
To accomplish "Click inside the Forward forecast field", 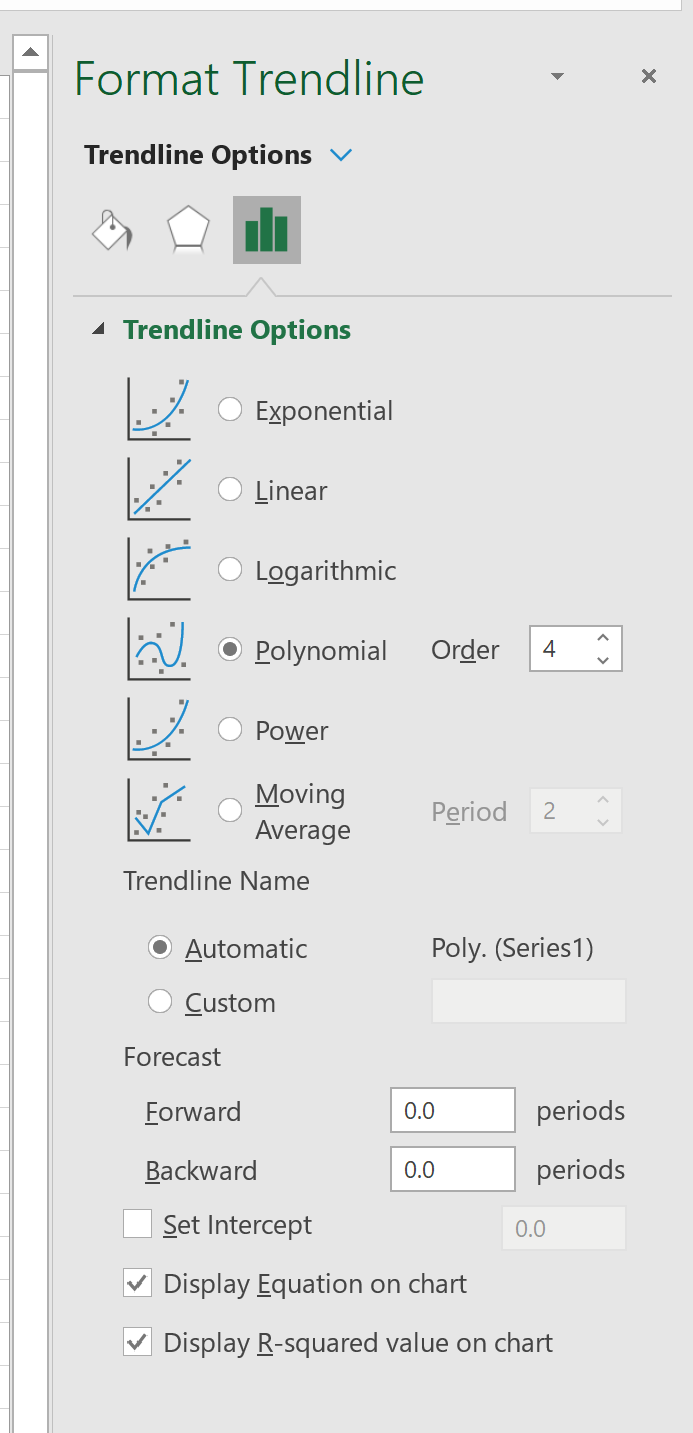I will (452, 1110).
